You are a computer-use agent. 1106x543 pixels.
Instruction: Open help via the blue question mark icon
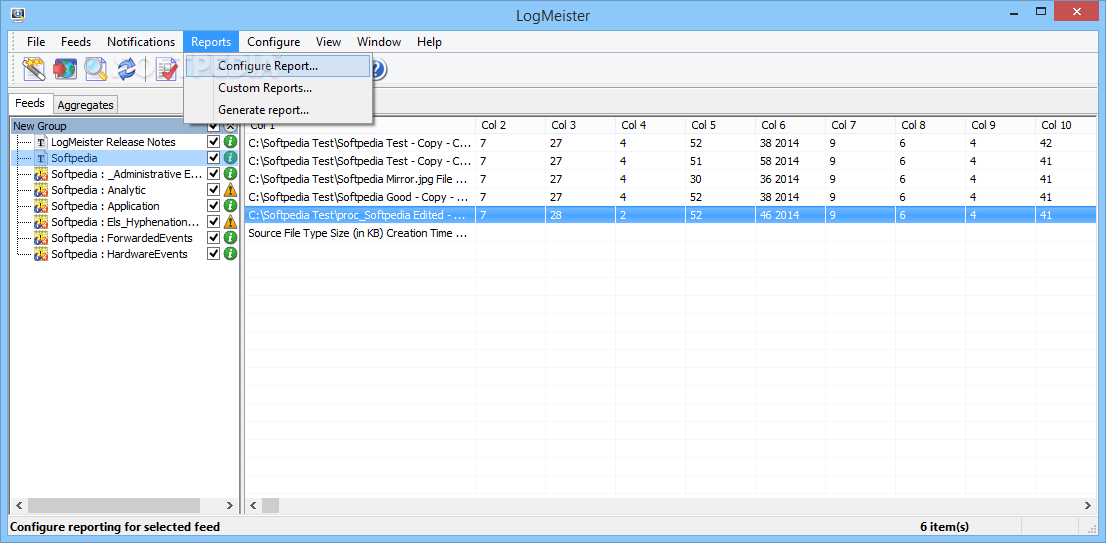tap(377, 69)
